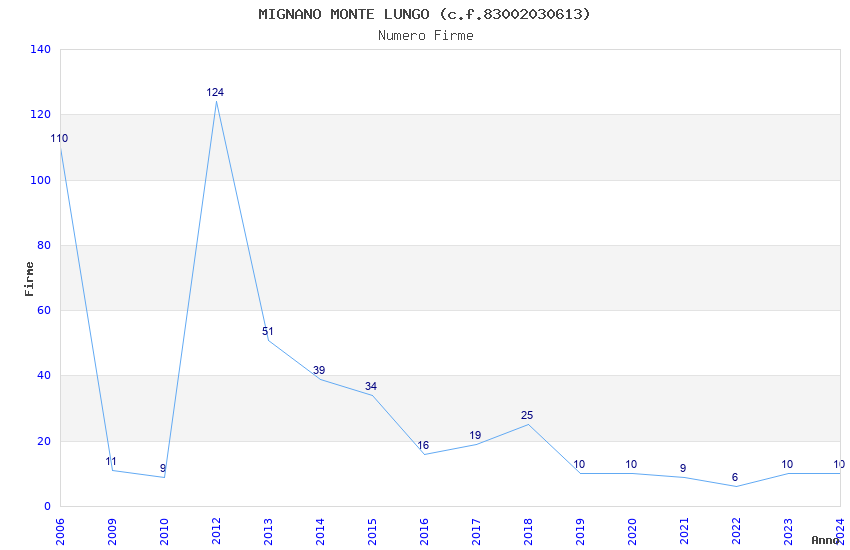Screen dimensions: 850x550
Task: Click the x-axis year 2022
Action: pyautogui.click(x=736, y=531)
